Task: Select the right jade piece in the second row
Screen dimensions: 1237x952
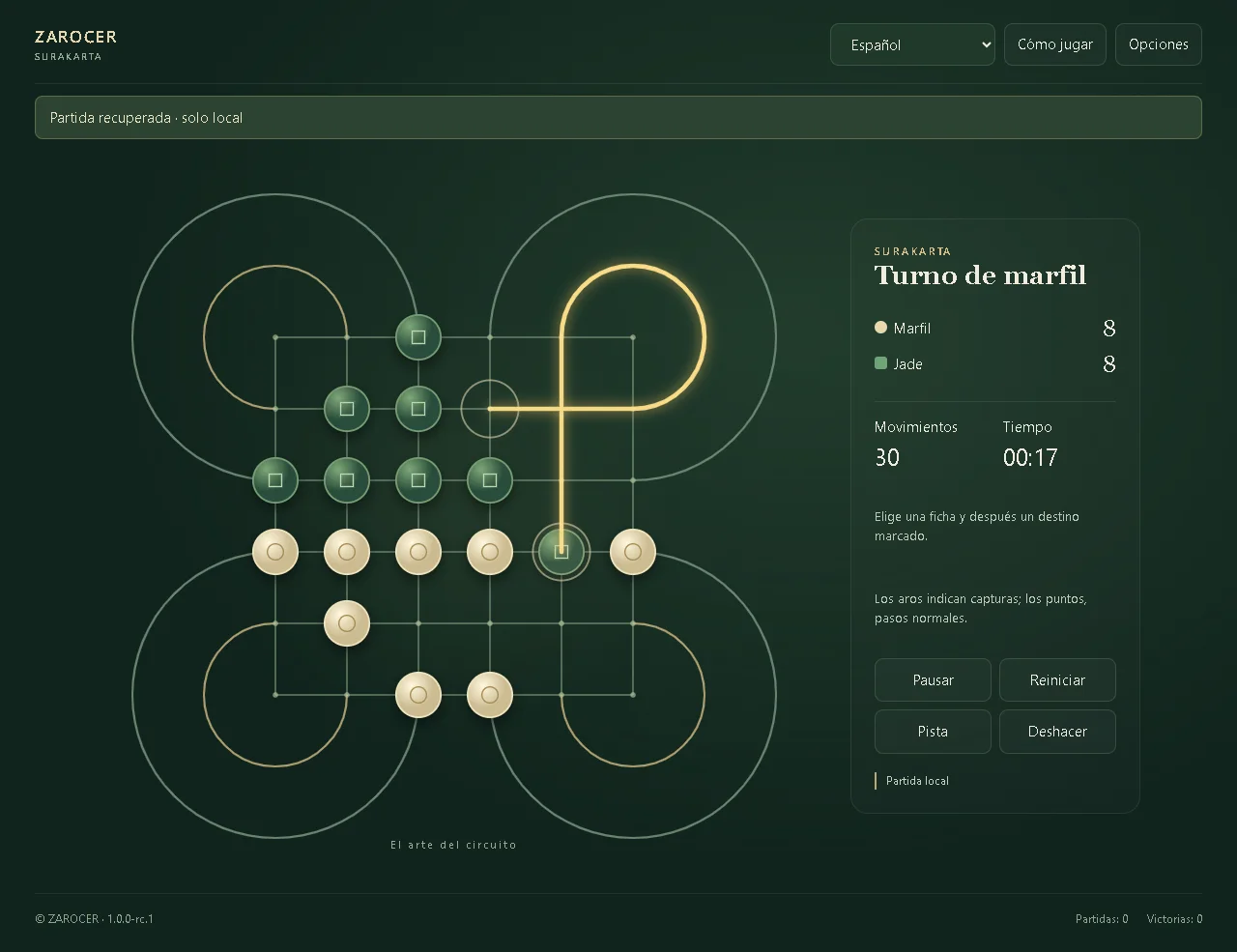Action: [x=418, y=409]
